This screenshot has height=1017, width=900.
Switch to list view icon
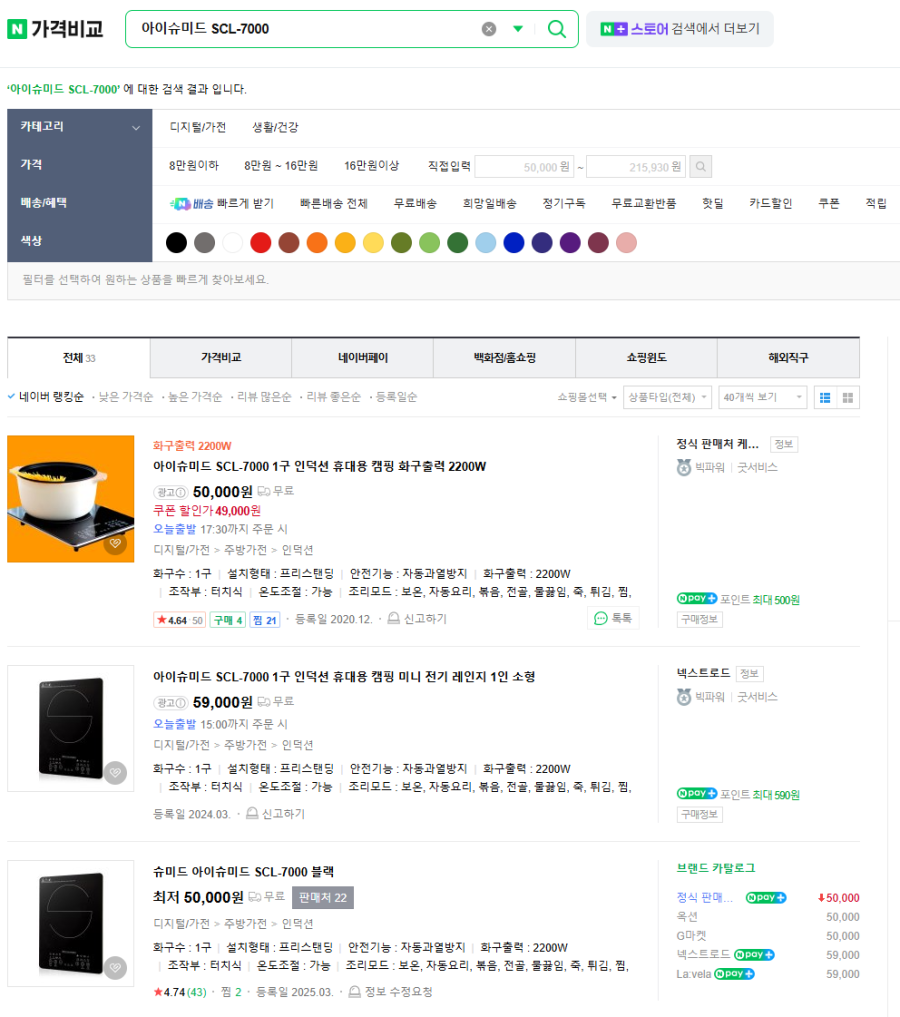coord(825,398)
